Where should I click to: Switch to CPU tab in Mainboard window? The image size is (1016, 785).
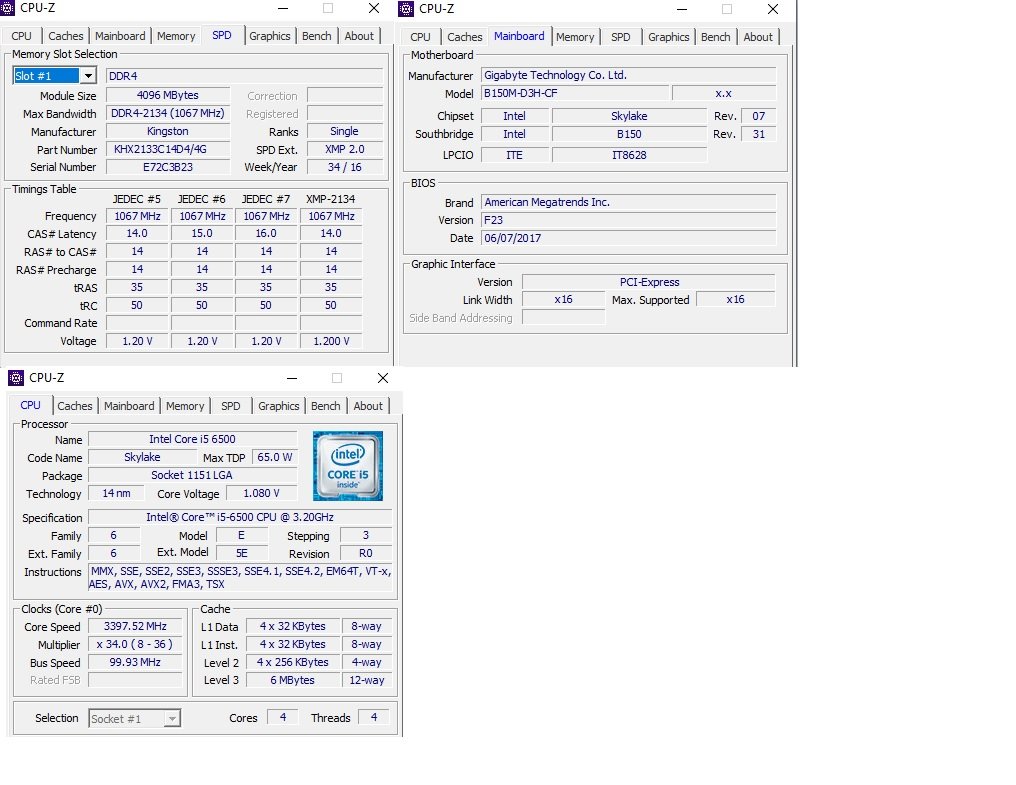click(420, 37)
